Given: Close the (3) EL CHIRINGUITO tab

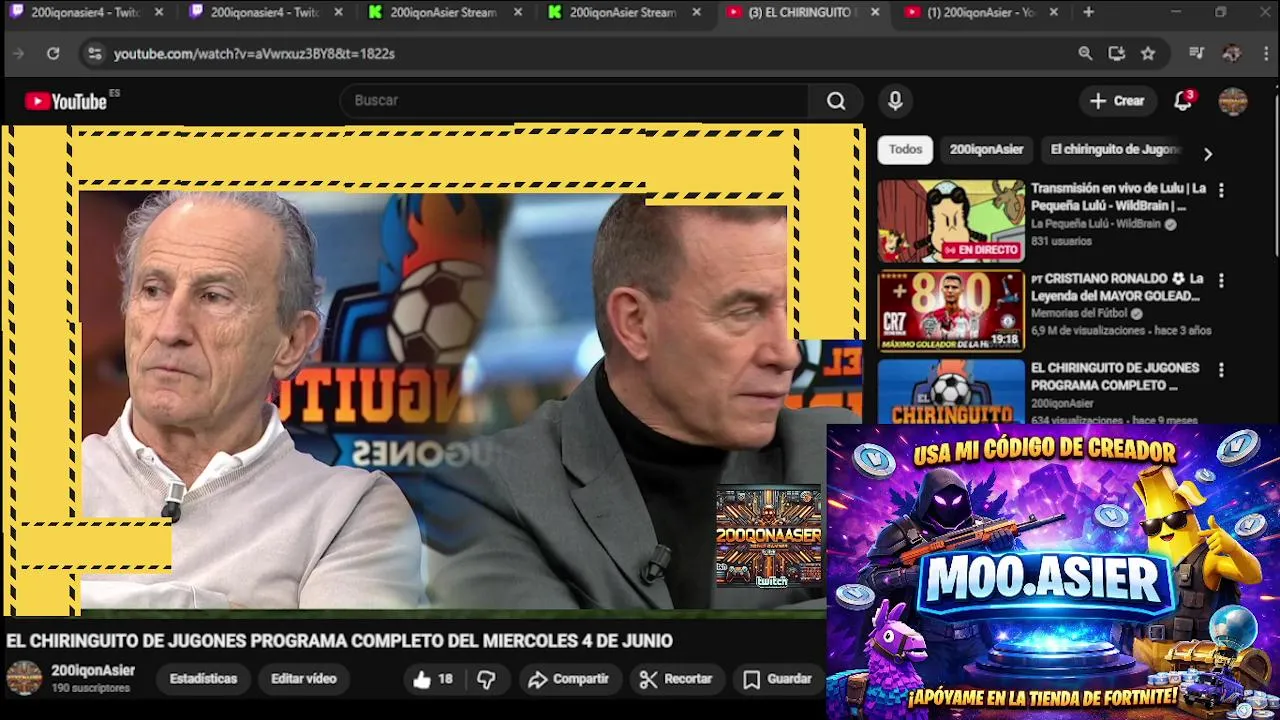Looking at the screenshot, I should click(875, 12).
